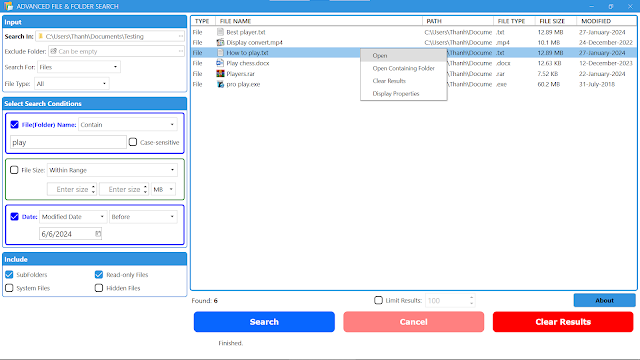The width and height of the screenshot is (640, 360).
Task: Open the calendar picker for date field
Action: click(x=98, y=234)
